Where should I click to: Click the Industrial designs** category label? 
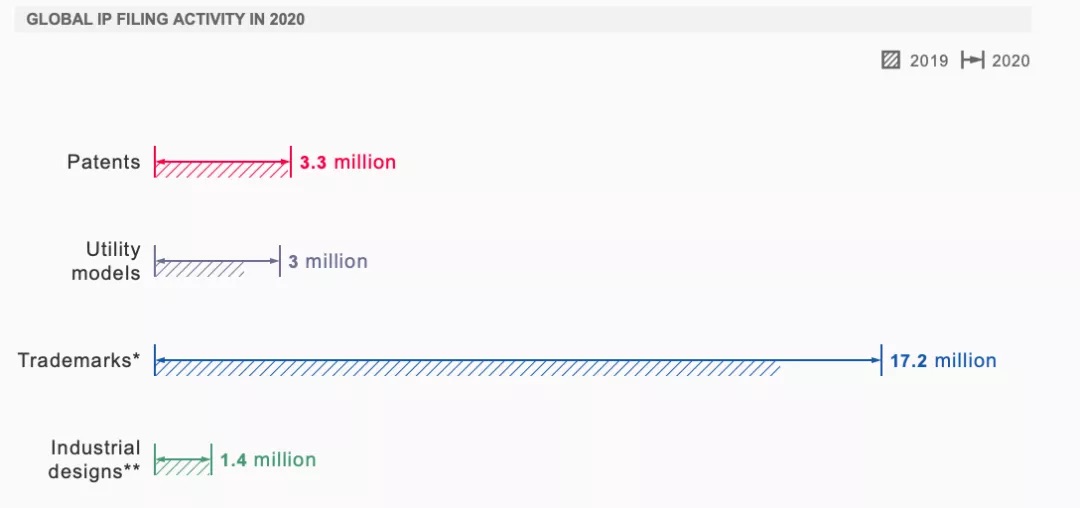[95, 459]
